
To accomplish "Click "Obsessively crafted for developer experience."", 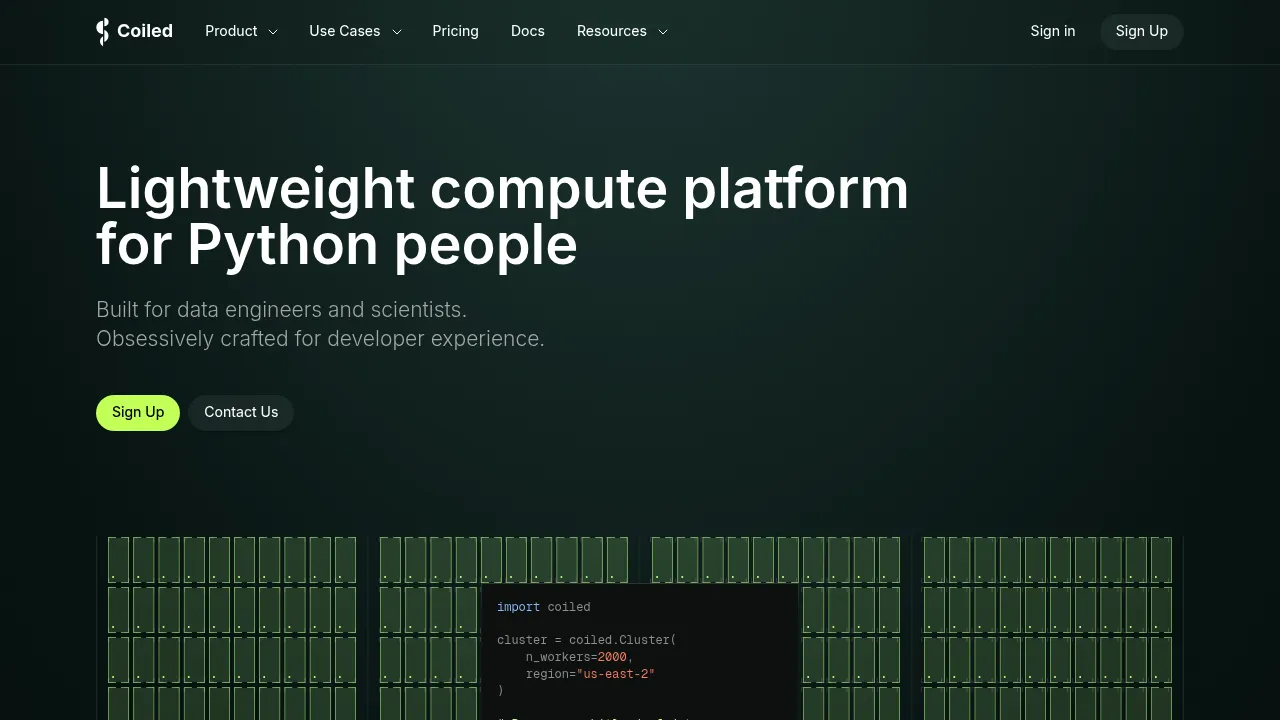I will 320,338.
